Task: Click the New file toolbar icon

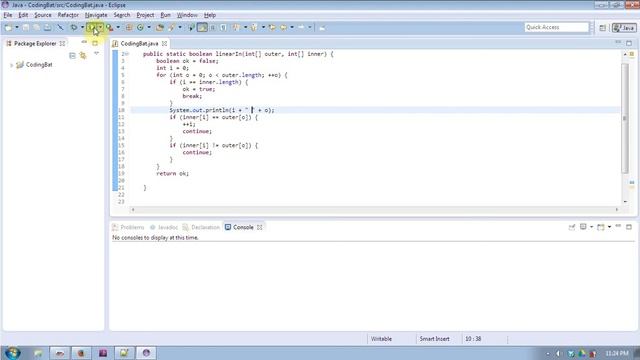Action: [8, 27]
